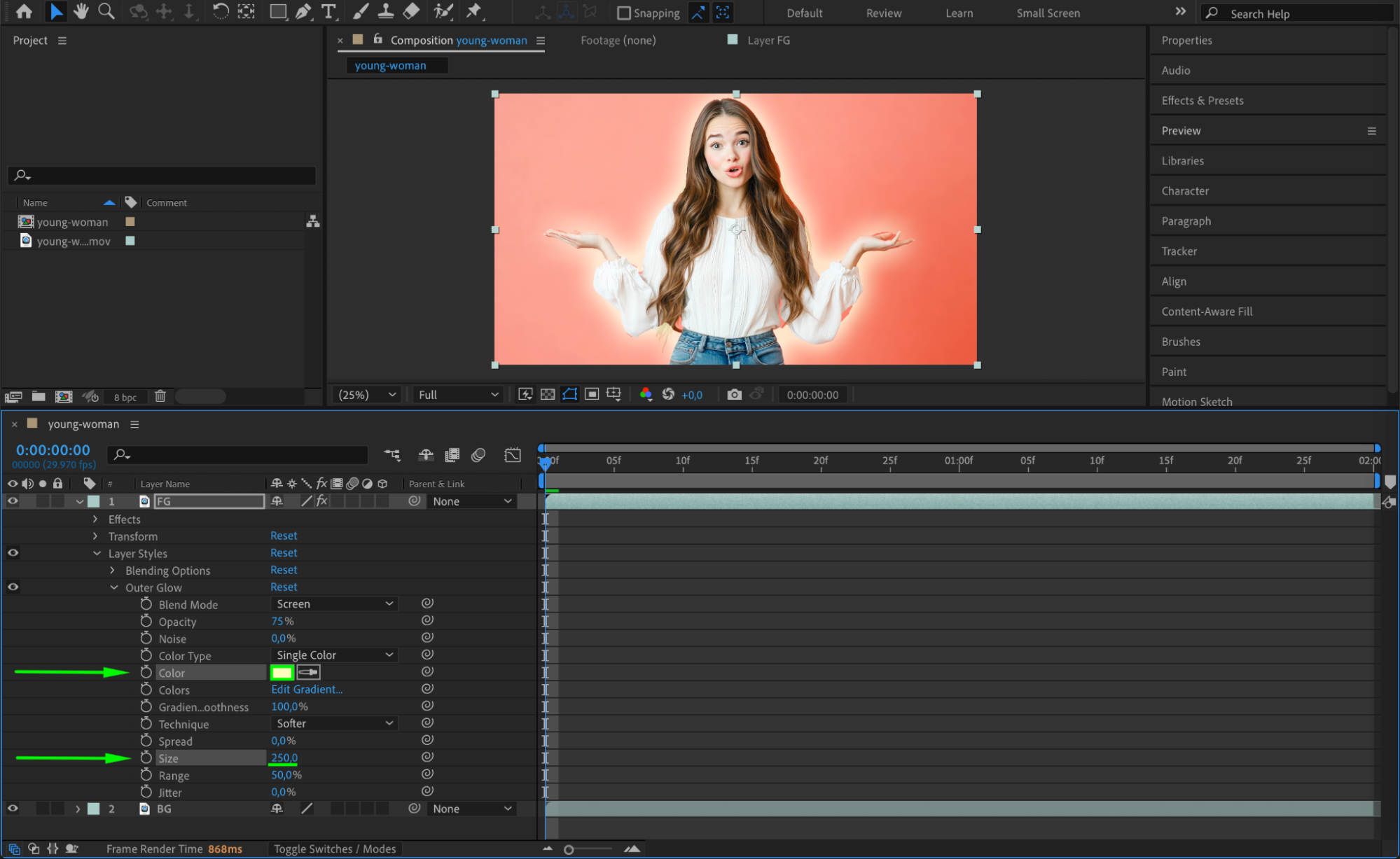1400x859 pixels.
Task: Enable the Snapping checkbox
Action: point(623,13)
